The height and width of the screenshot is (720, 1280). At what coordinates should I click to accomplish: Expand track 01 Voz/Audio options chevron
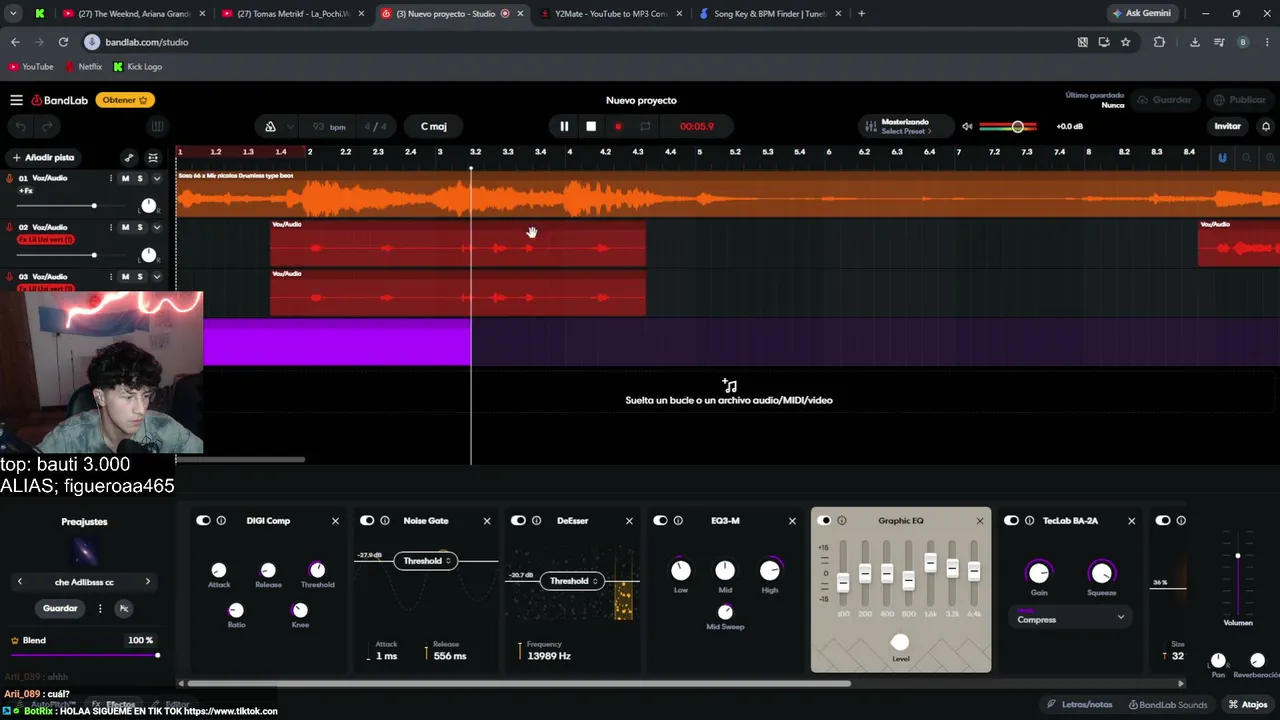pyautogui.click(x=157, y=178)
